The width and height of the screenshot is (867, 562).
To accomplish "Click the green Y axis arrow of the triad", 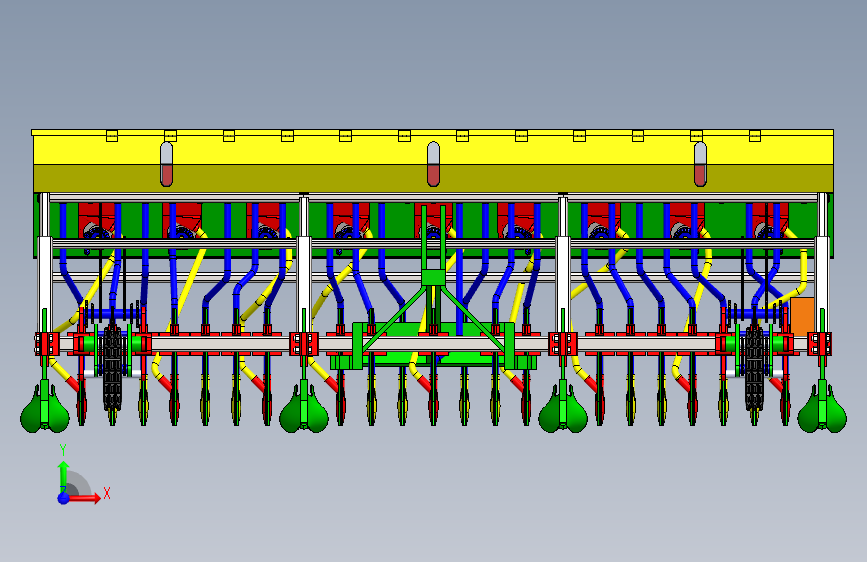I will tap(63, 476).
